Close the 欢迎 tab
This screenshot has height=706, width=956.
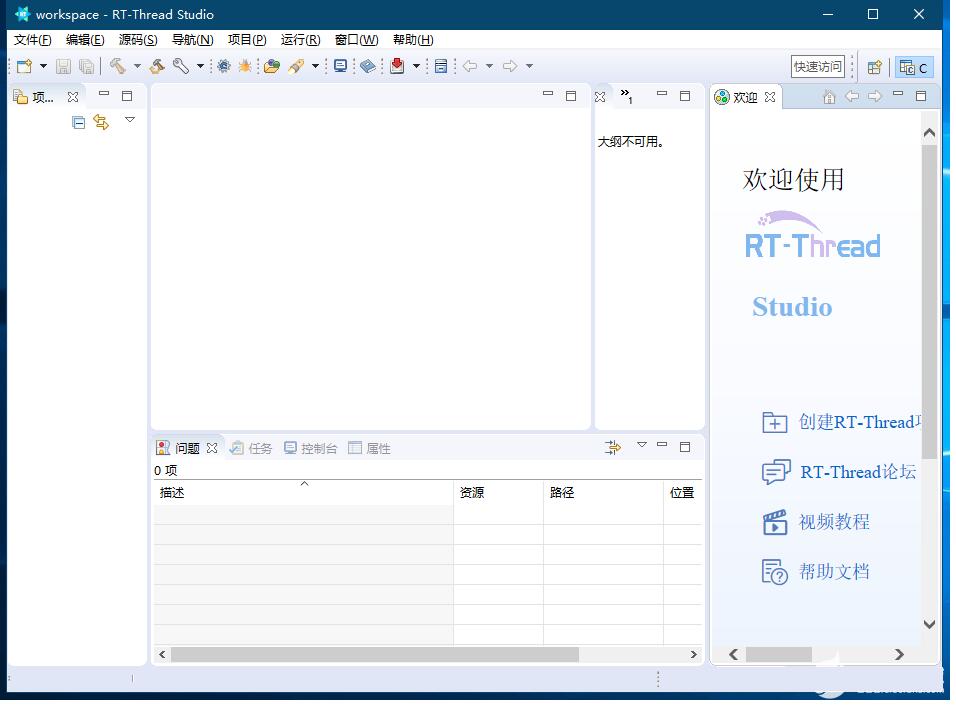(x=770, y=97)
